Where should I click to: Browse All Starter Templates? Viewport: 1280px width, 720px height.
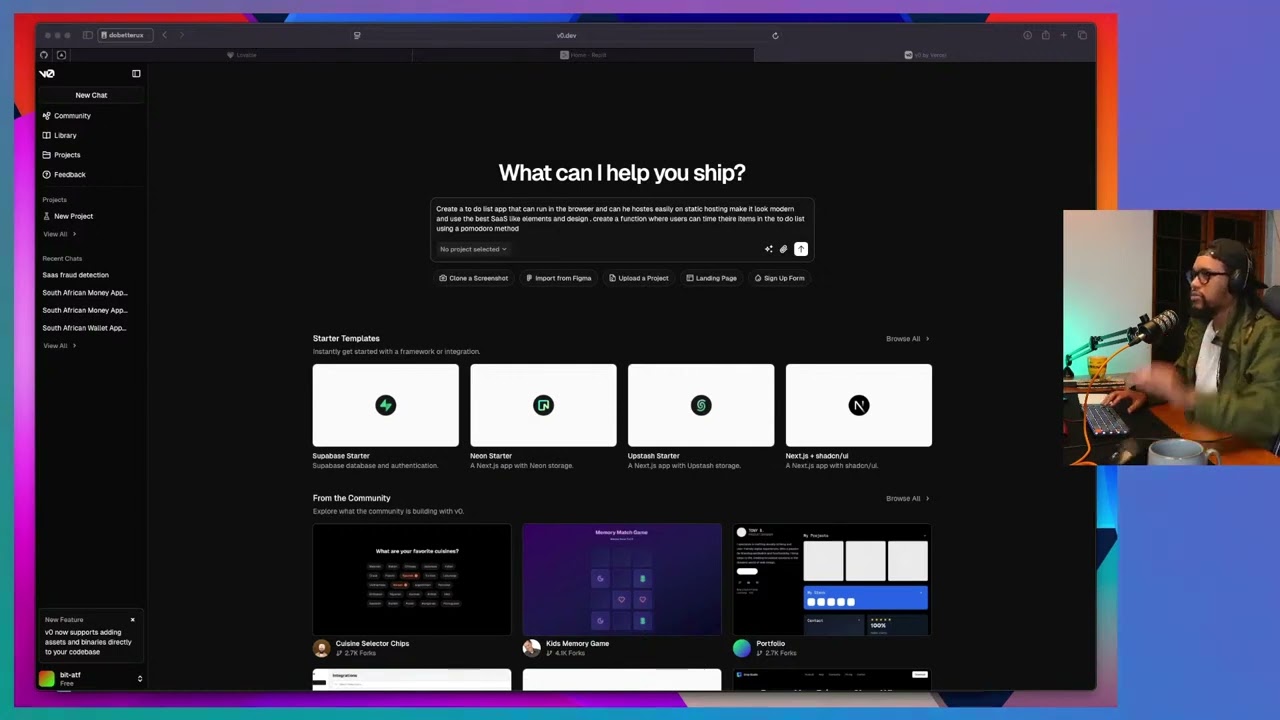pyautogui.click(x=907, y=339)
